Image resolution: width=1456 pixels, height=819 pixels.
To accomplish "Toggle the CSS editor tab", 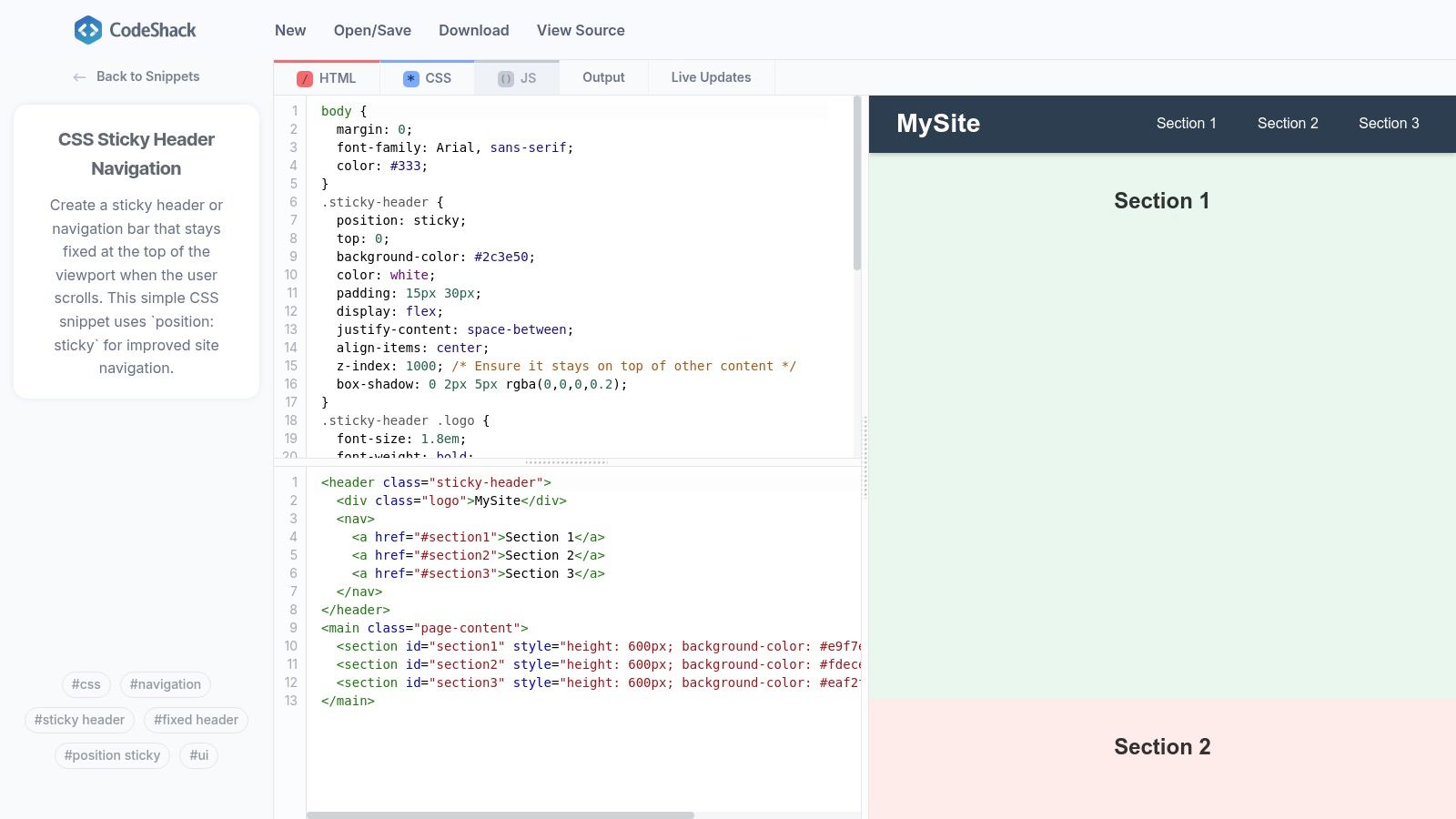I will coord(427,78).
